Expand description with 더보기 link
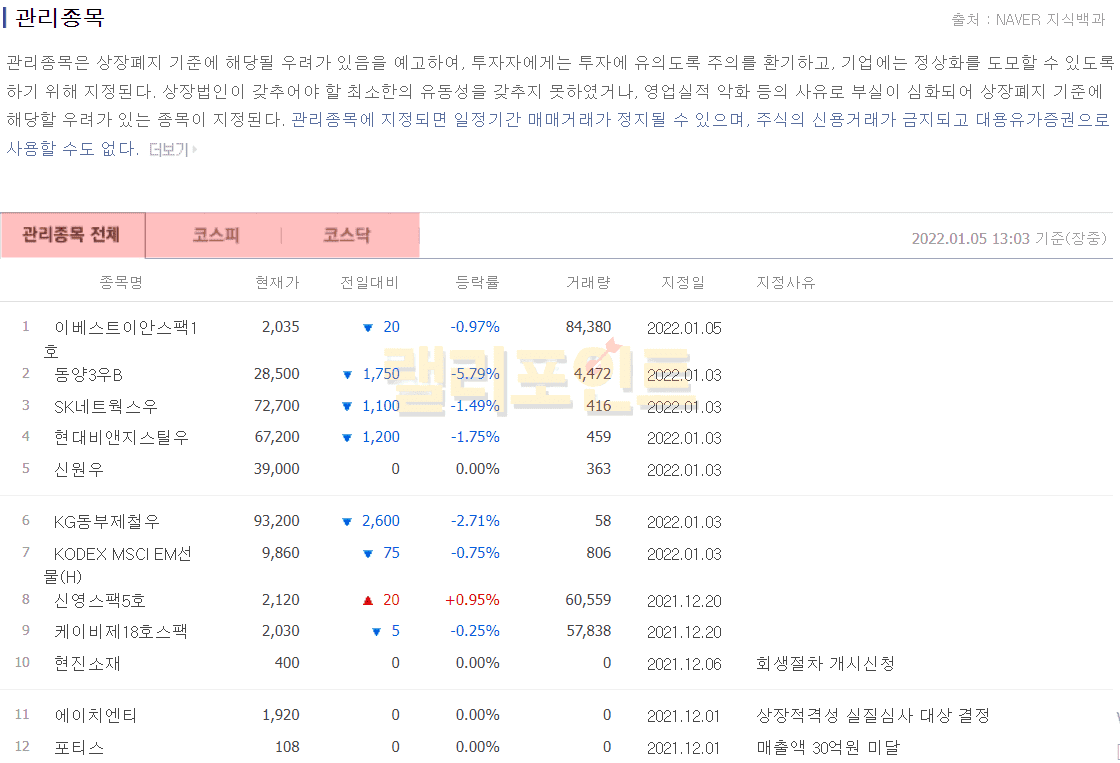This screenshot has height=763, width=1120. coord(172,150)
